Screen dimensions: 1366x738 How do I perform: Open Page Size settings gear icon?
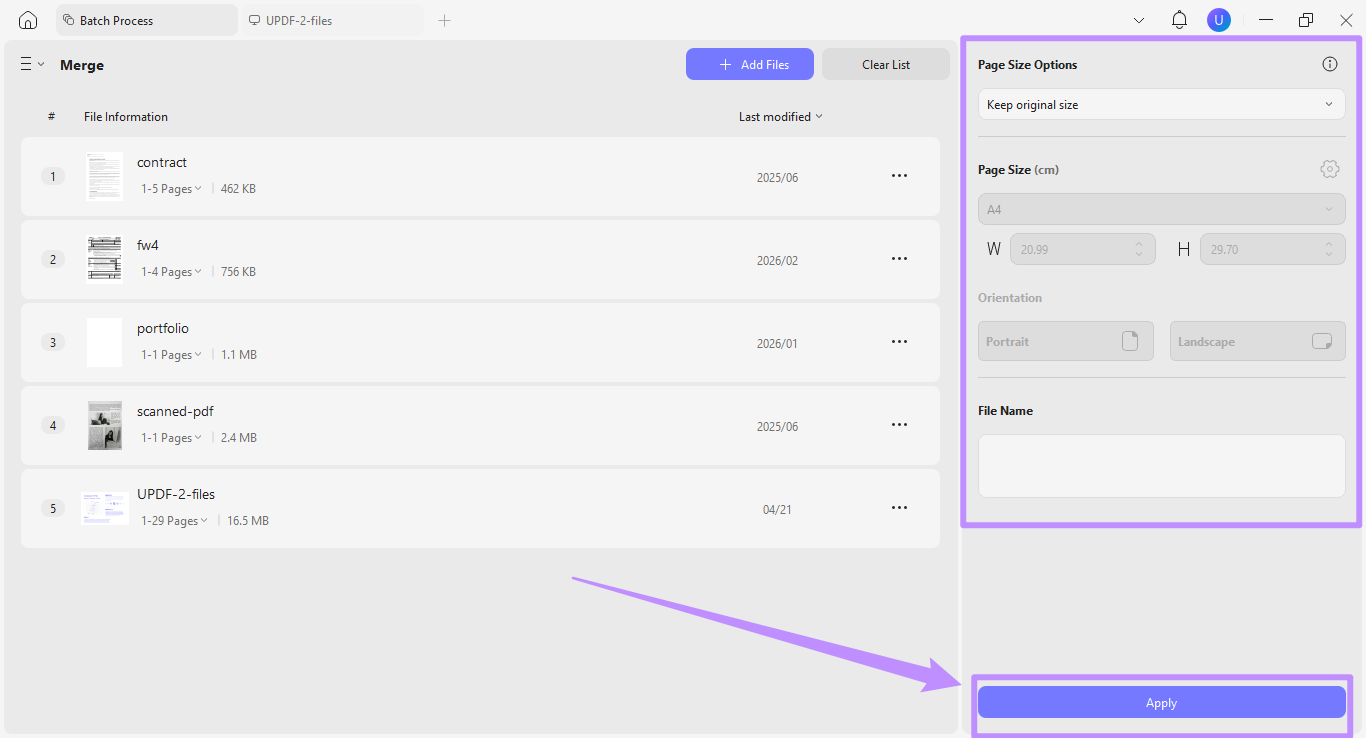[x=1329, y=169]
